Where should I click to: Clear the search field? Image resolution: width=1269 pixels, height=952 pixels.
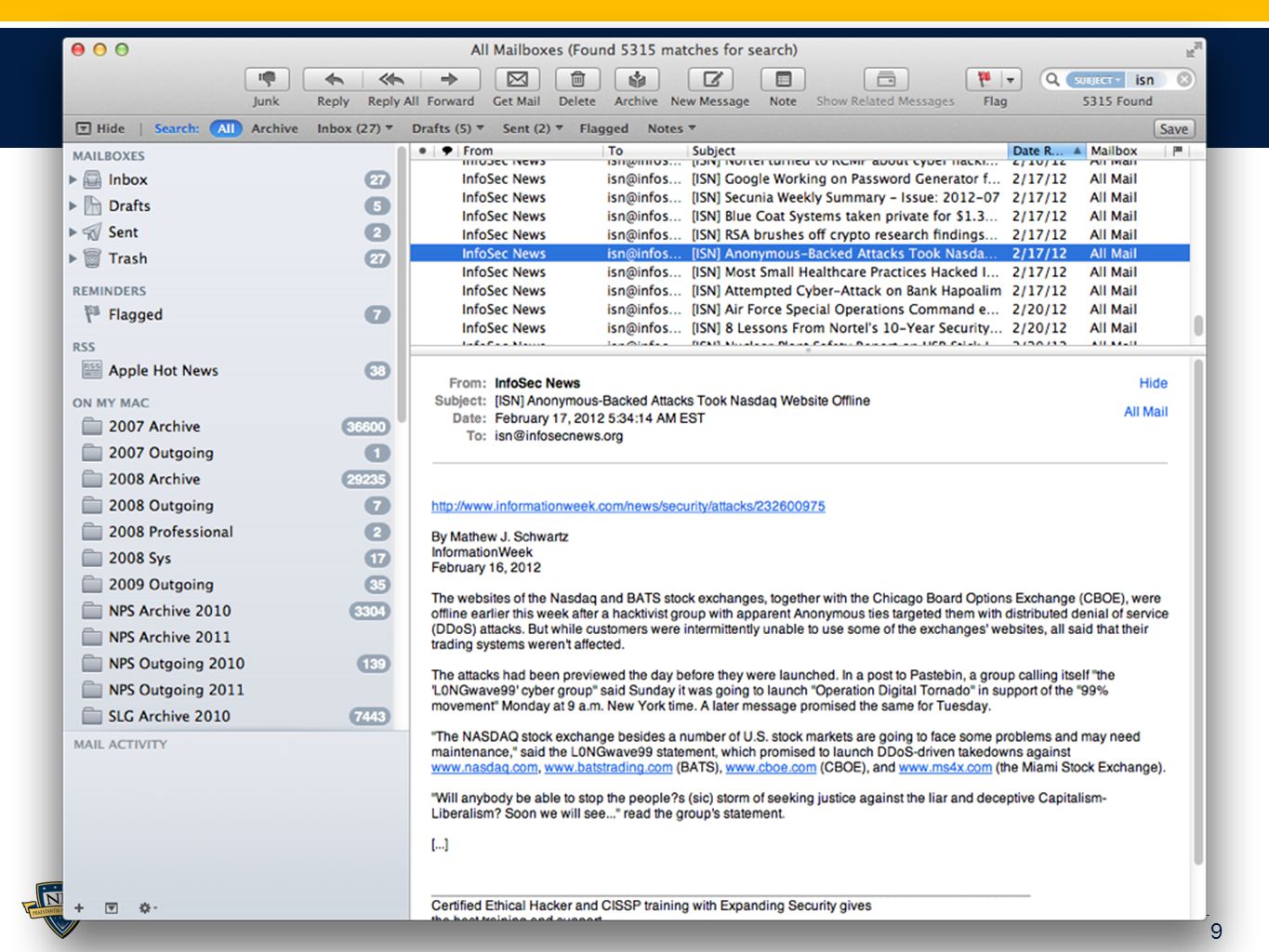tap(1184, 80)
